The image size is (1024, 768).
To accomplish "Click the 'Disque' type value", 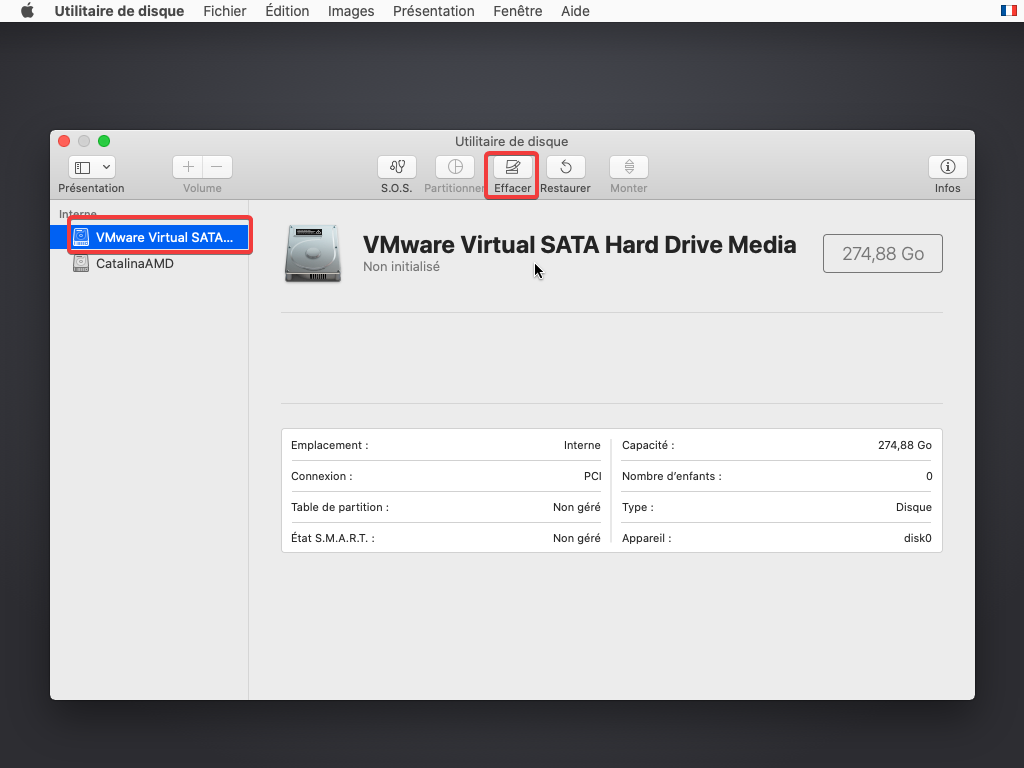I will pos(914,507).
